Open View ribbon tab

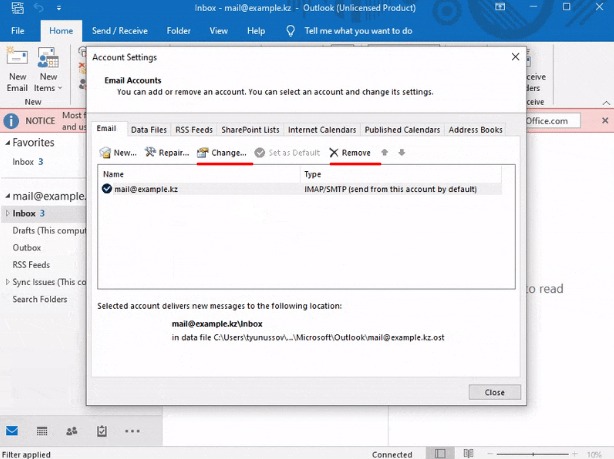(x=219, y=31)
